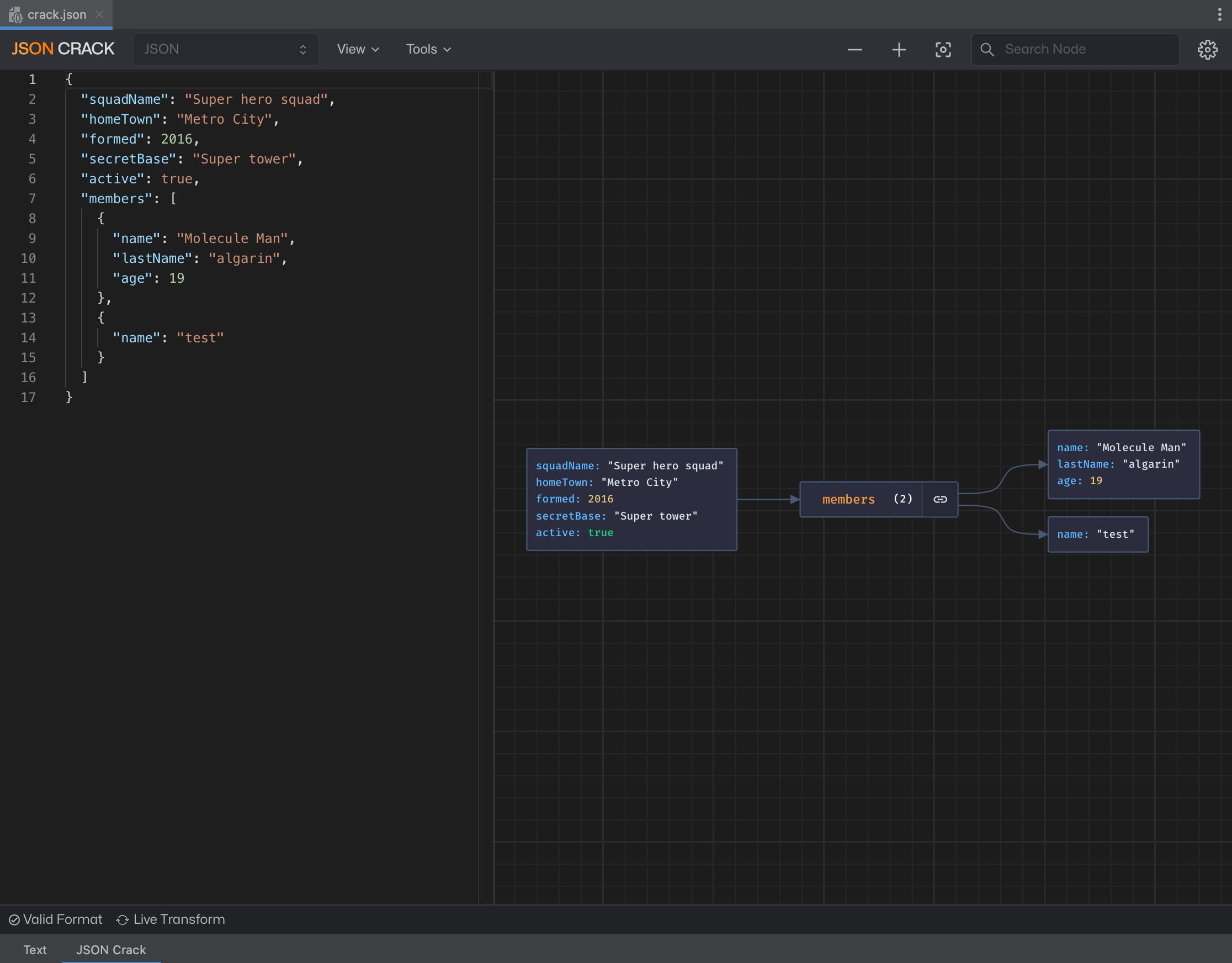Click the focus view icon in the toolbar
Viewport: 1232px width, 963px height.
(x=943, y=50)
